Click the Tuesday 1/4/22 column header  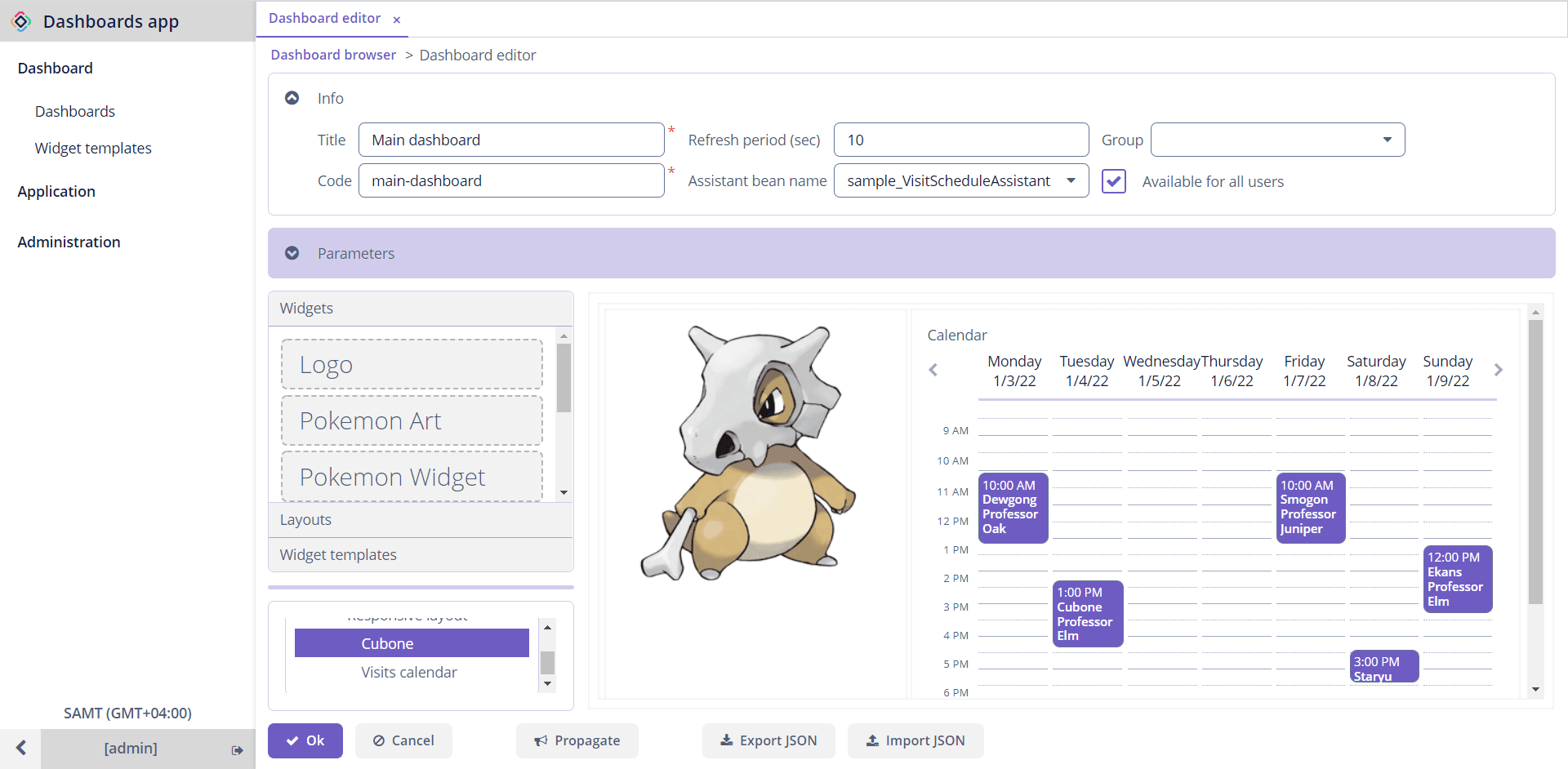click(1087, 371)
